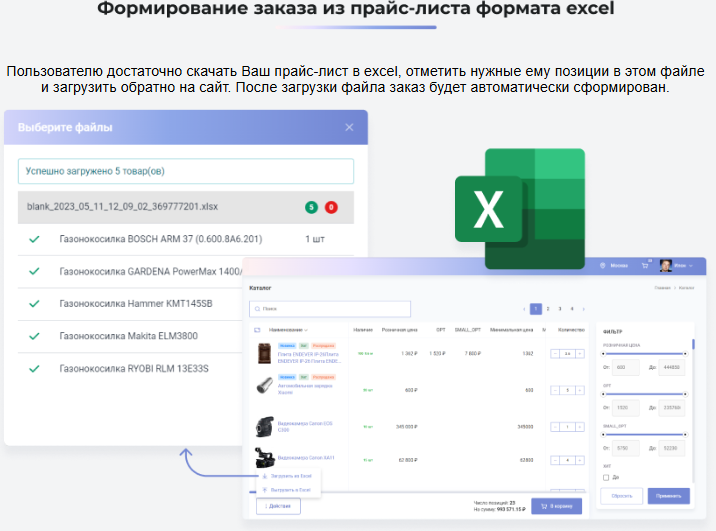Open the Действия actions menu

277,506
